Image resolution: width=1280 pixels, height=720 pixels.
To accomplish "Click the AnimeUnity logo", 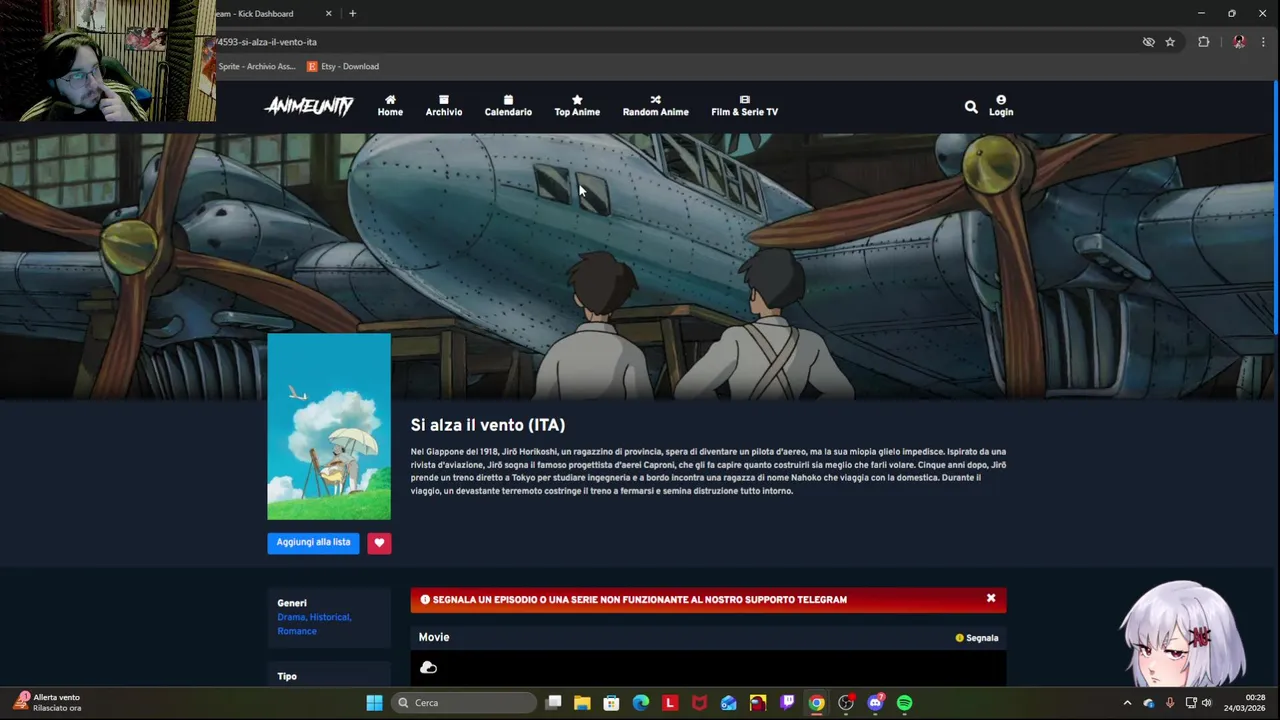I will point(309,106).
